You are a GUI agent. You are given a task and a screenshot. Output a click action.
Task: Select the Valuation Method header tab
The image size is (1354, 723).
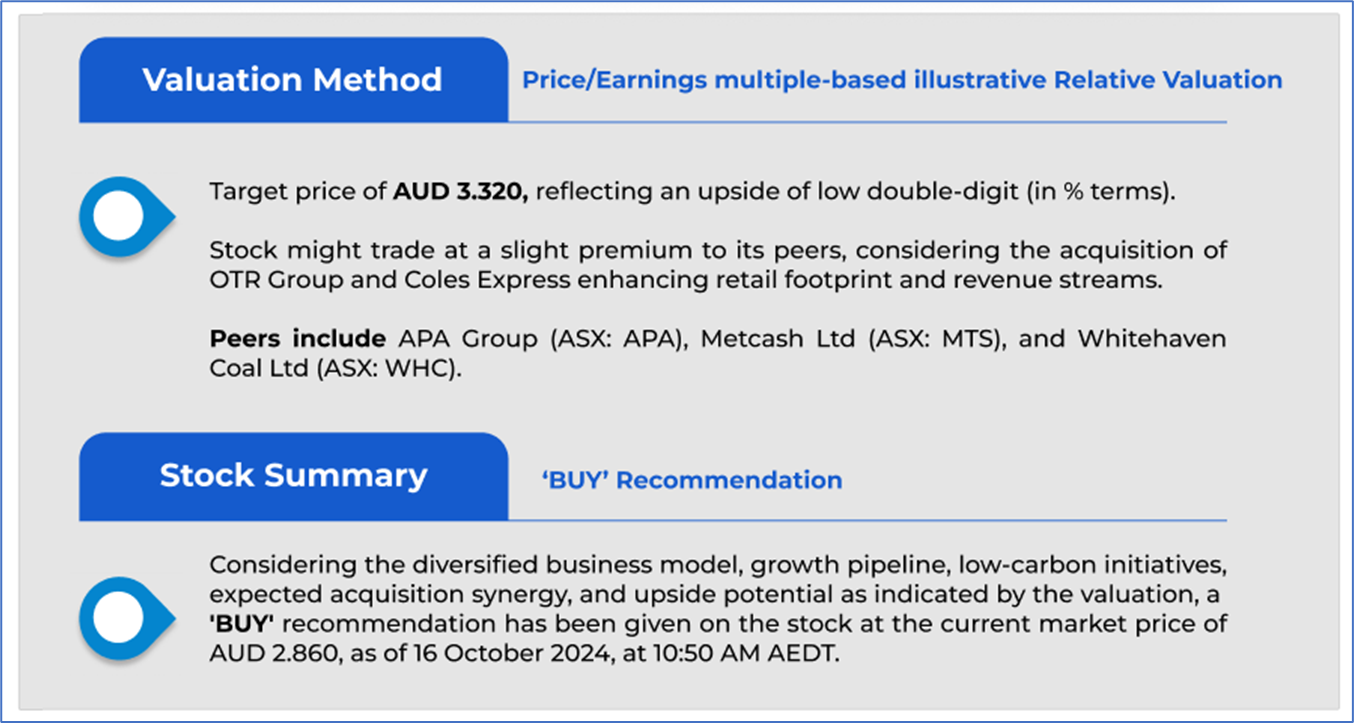(x=292, y=80)
